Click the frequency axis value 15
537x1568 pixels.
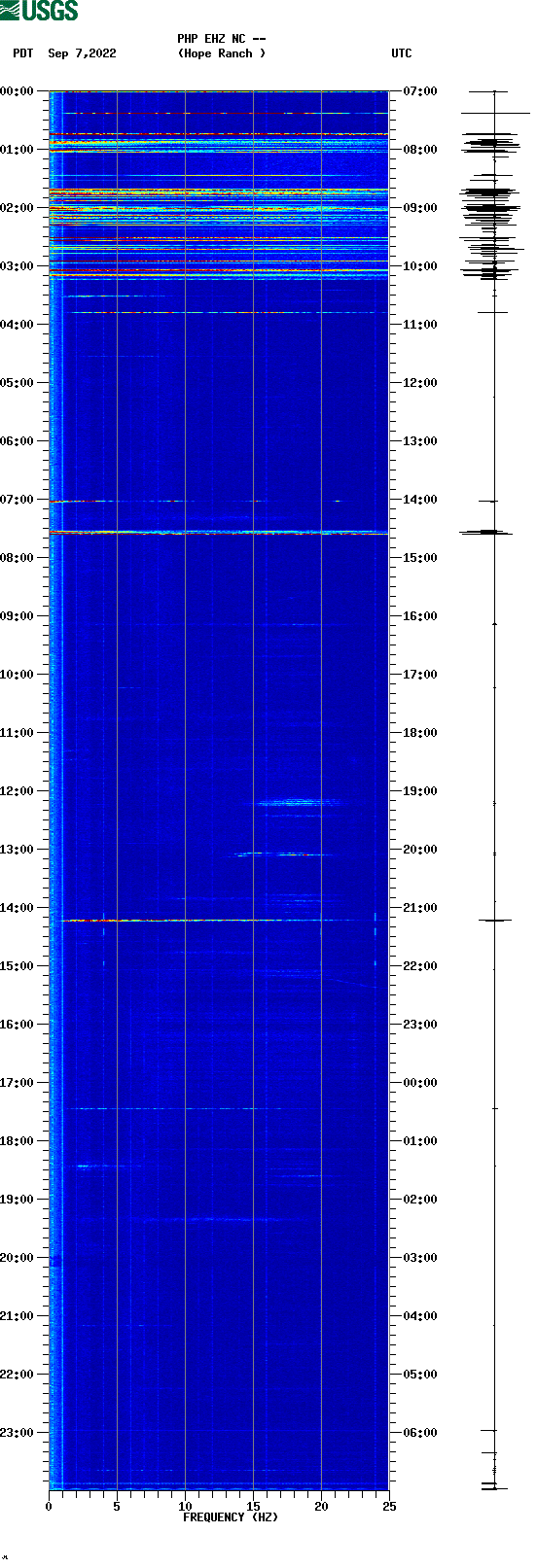point(253,1507)
